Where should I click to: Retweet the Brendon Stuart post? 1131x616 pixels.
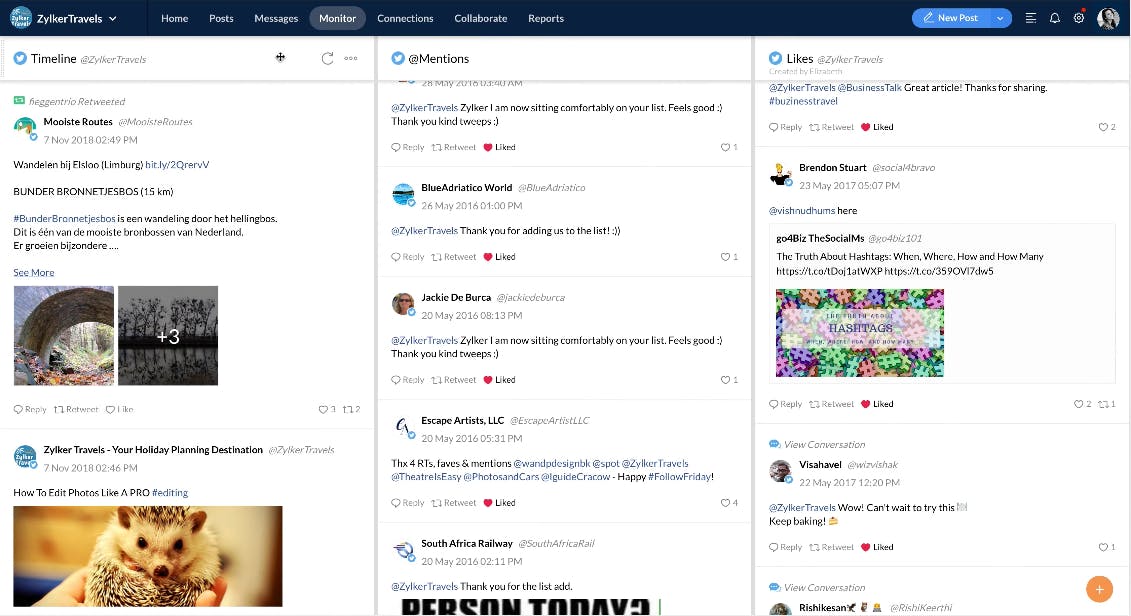pos(832,404)
